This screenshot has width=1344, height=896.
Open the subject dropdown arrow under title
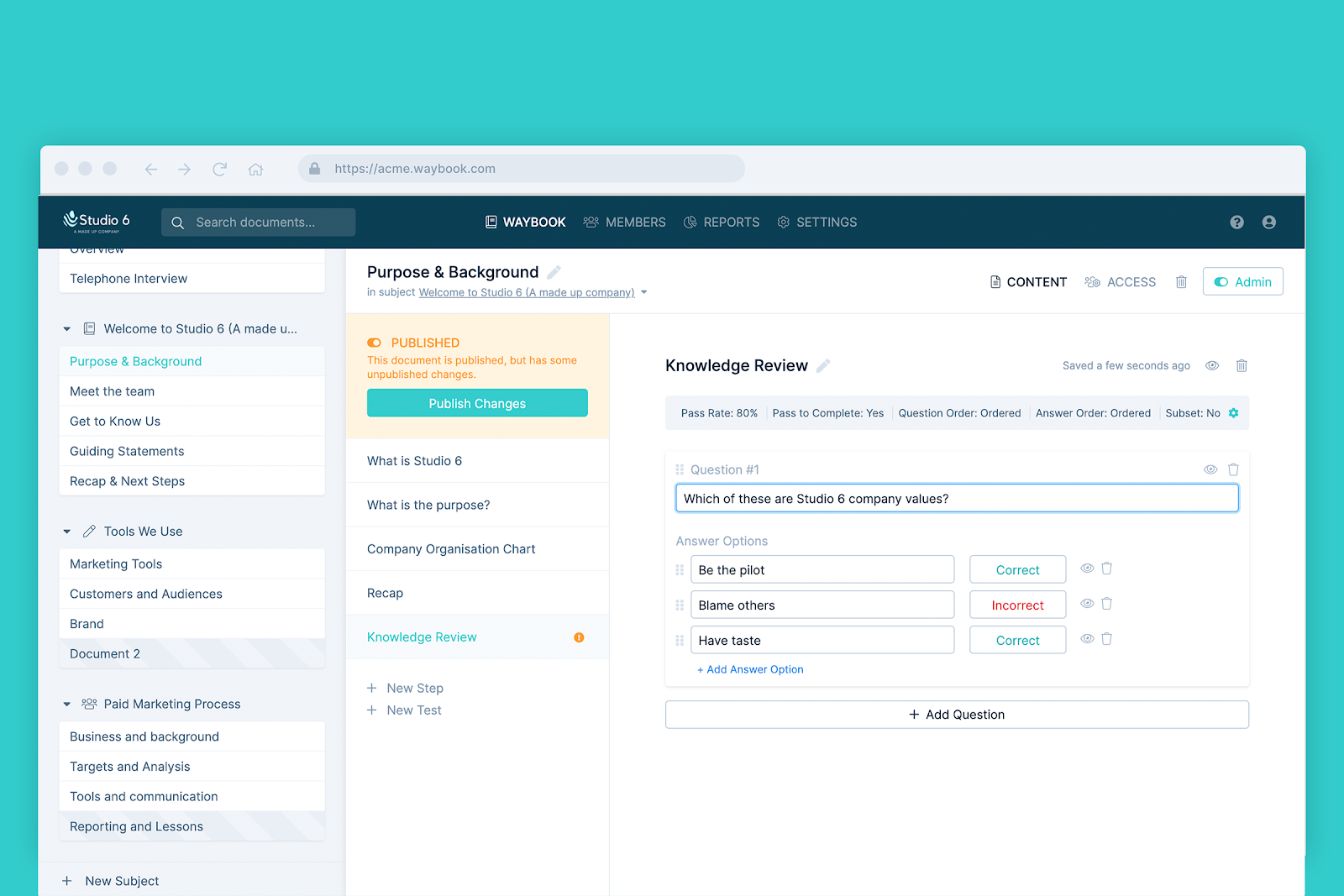[x=644, y=293]
